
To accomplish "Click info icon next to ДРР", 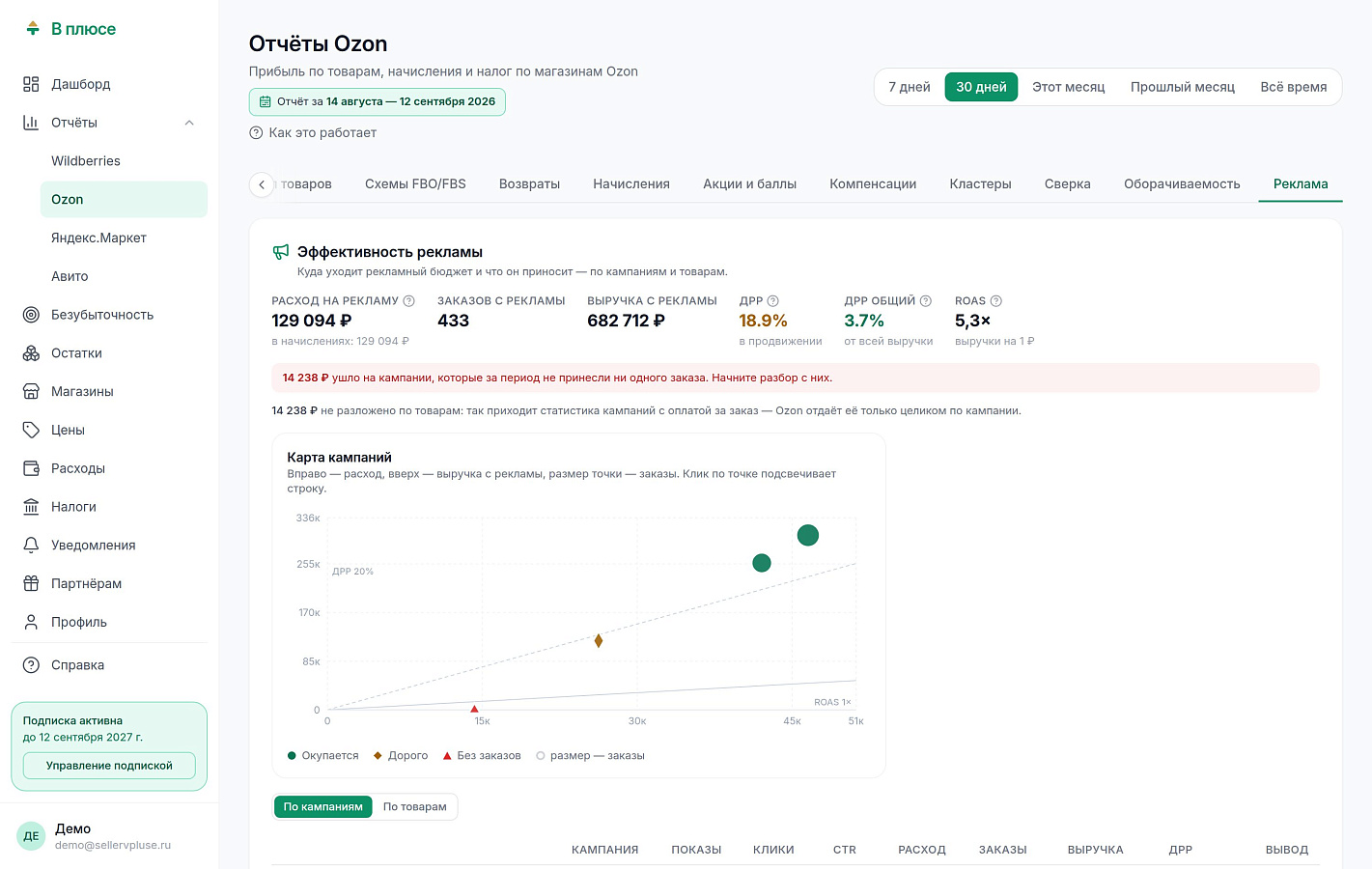I will pos(772,301).
